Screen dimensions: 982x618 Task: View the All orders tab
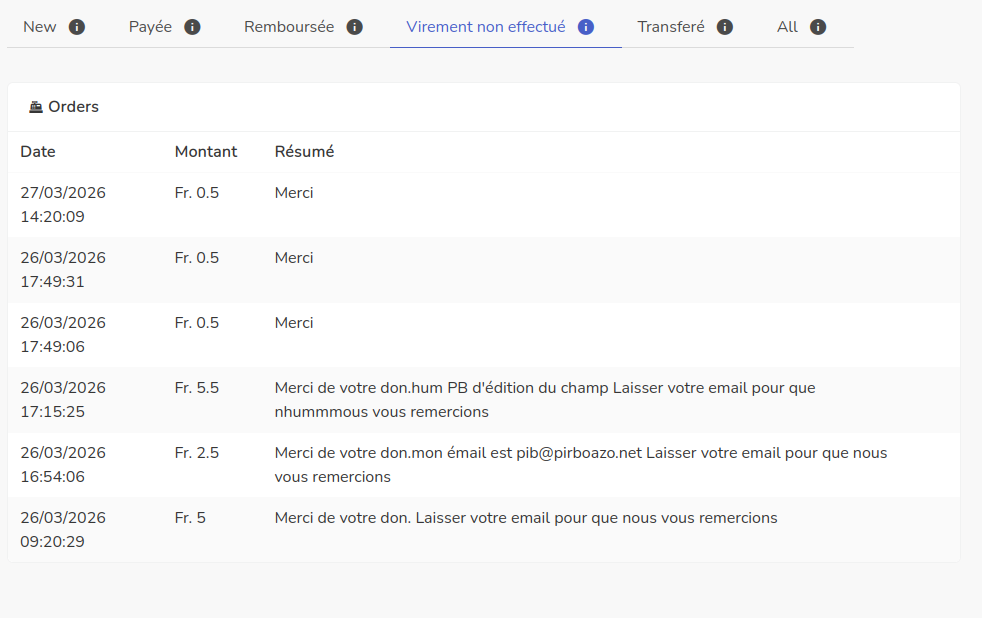coord(787,27)
